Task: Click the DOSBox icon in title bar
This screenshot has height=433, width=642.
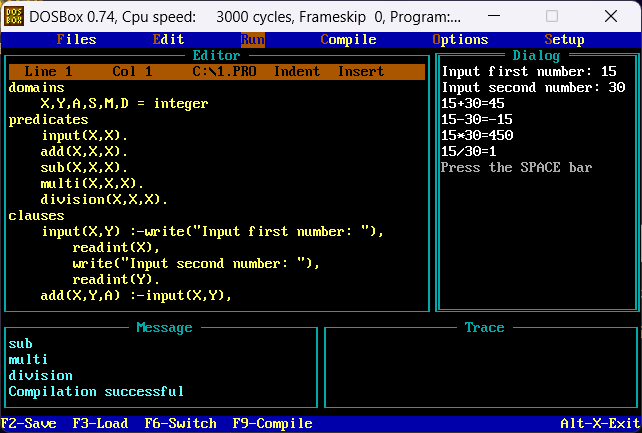Action: click(14, 17)
